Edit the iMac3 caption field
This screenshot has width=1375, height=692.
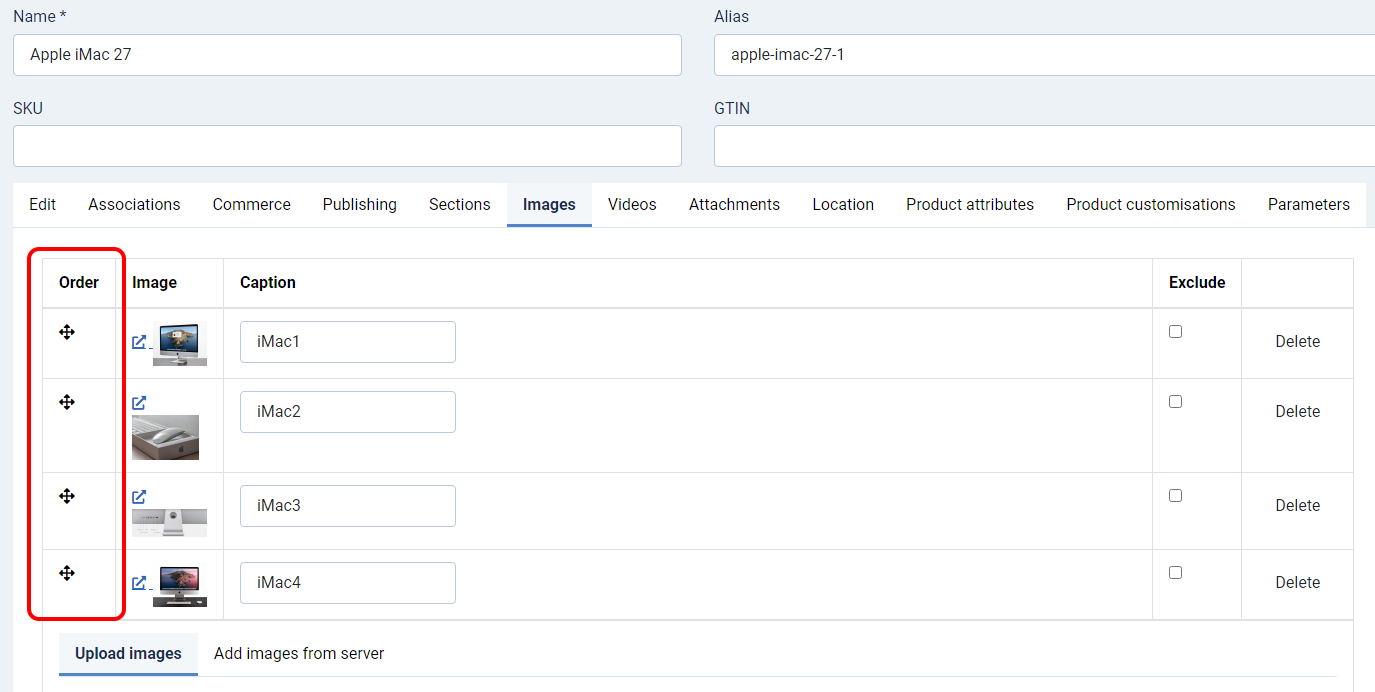348,506
